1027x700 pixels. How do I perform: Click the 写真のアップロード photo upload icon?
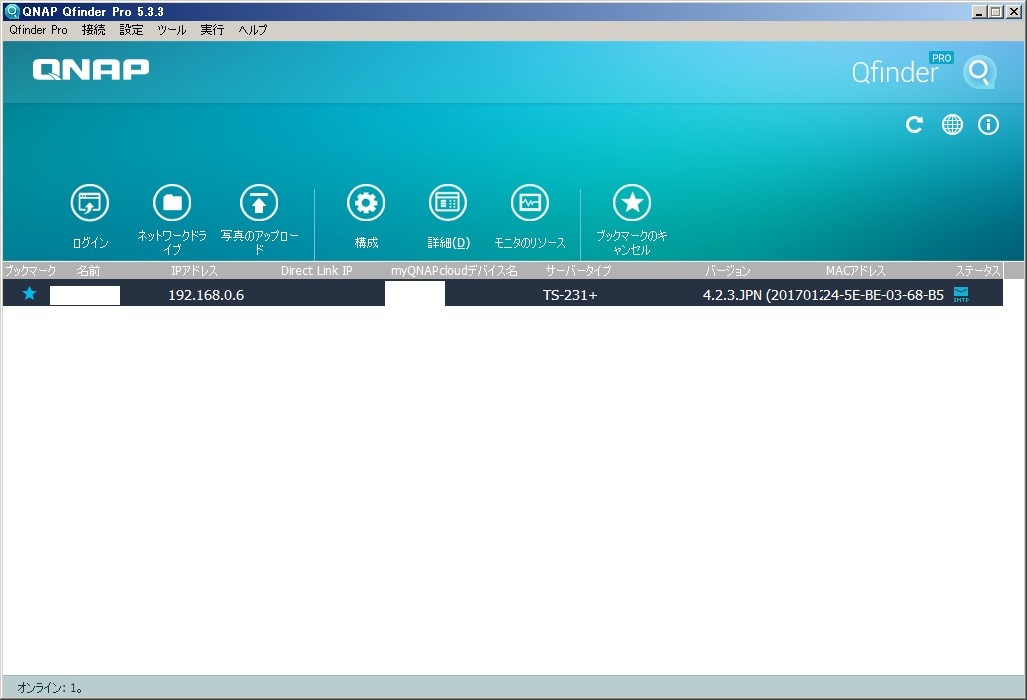259,202
